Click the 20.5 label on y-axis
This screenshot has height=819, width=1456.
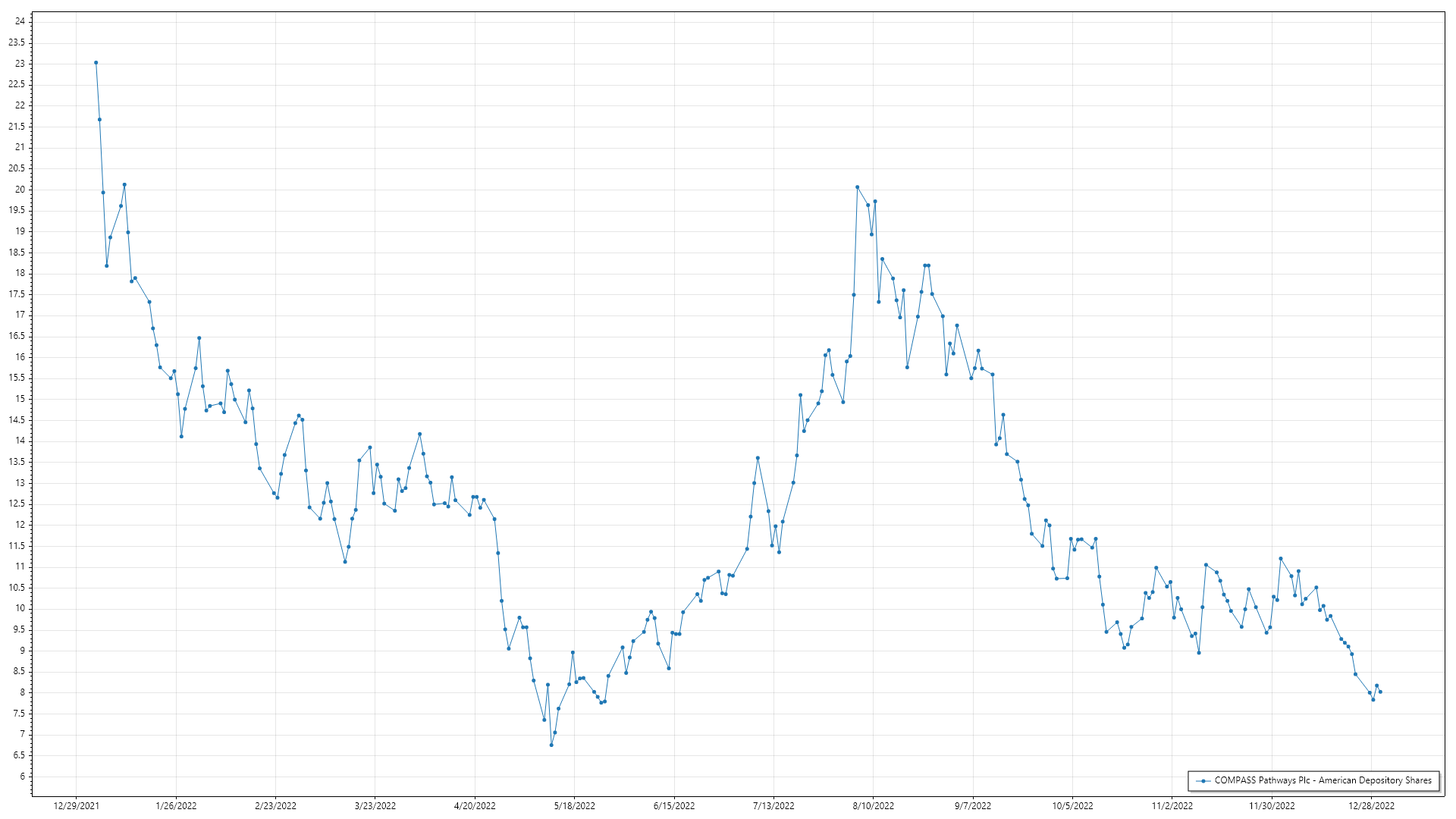[17, 168]
